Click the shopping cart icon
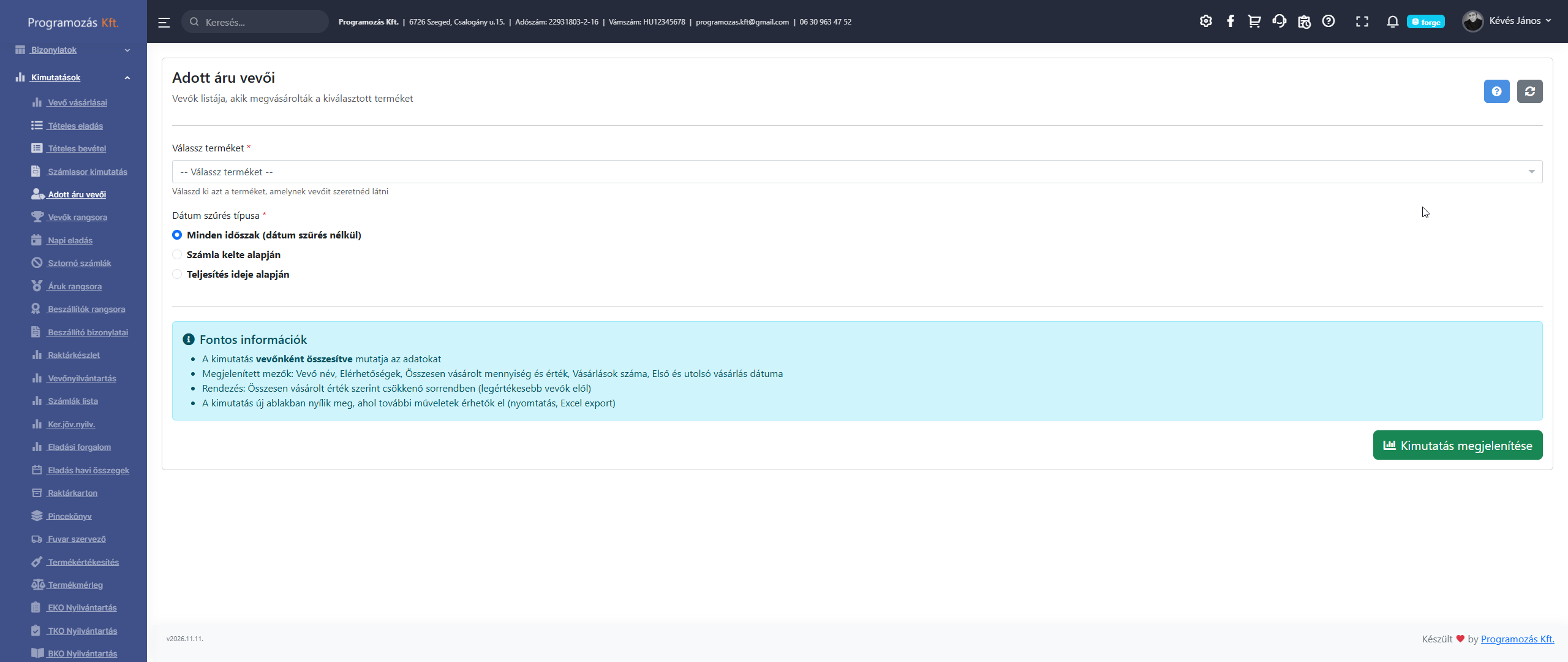 point(1254,21)
